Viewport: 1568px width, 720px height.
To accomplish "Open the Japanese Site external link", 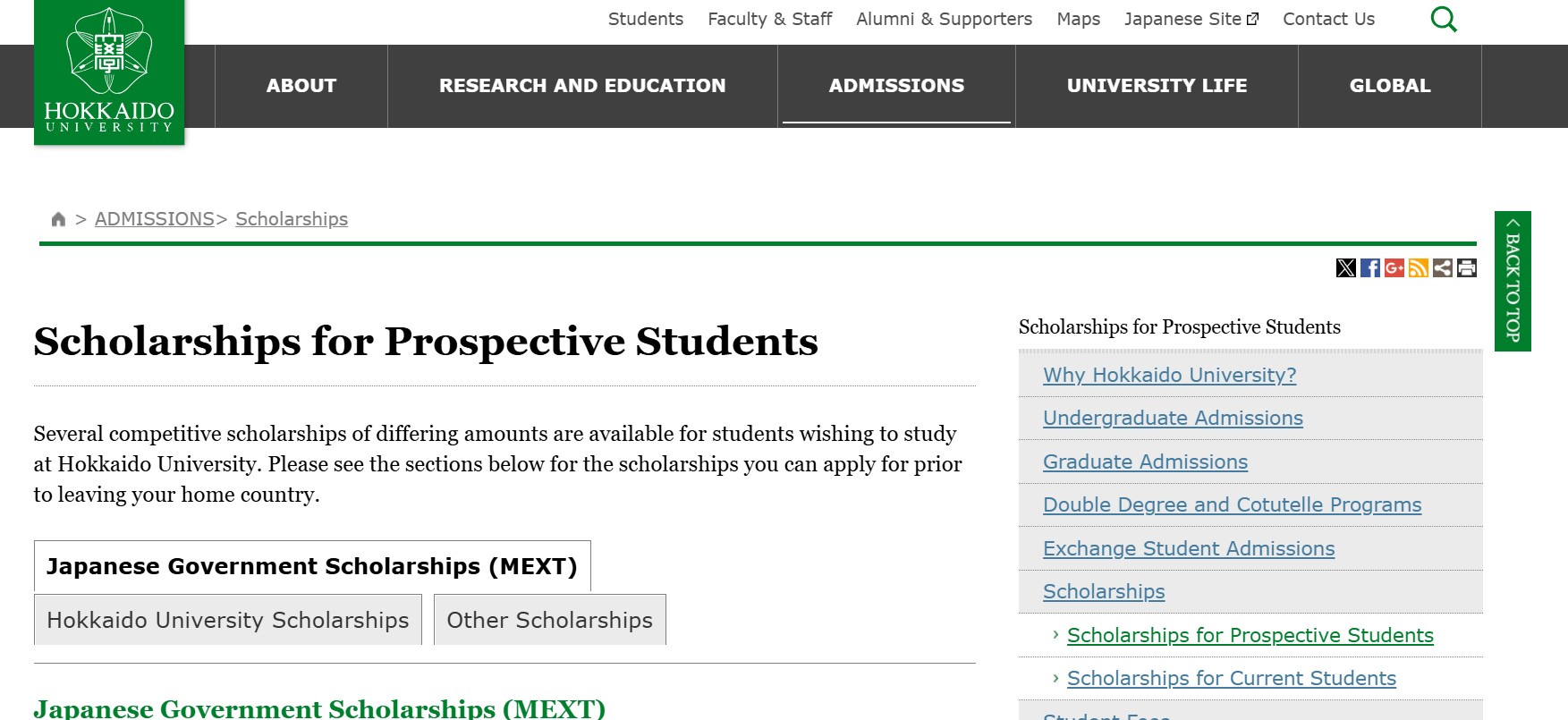I will click(x=1191, y=19).
